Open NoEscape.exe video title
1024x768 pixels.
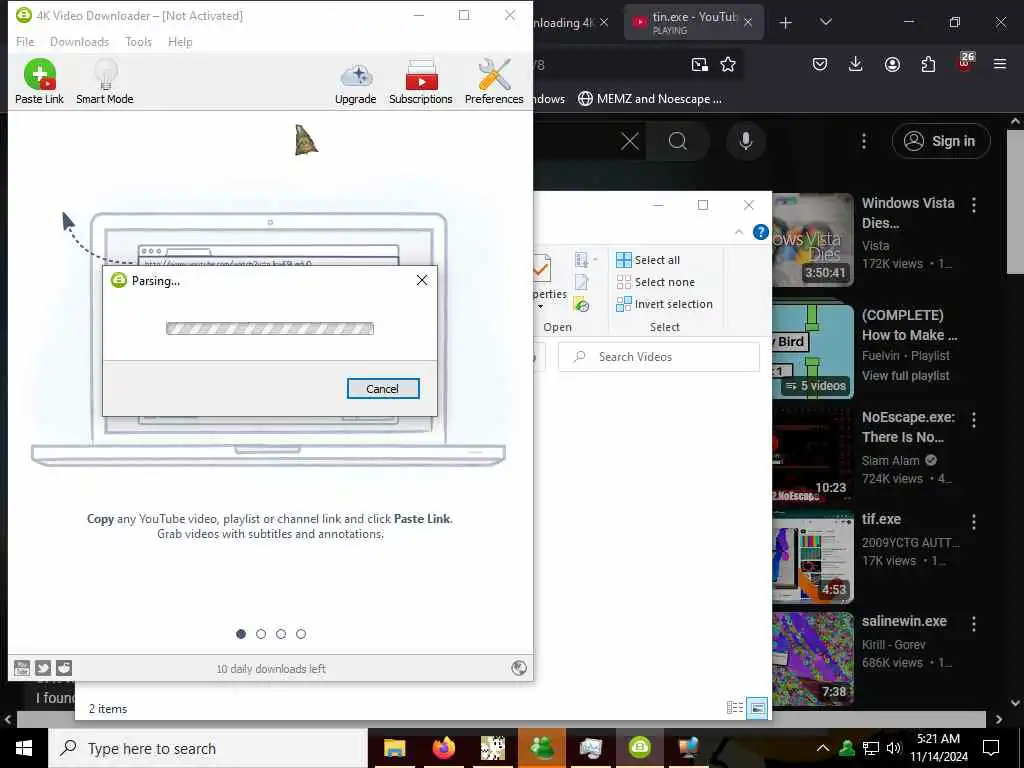click(908, 427)
